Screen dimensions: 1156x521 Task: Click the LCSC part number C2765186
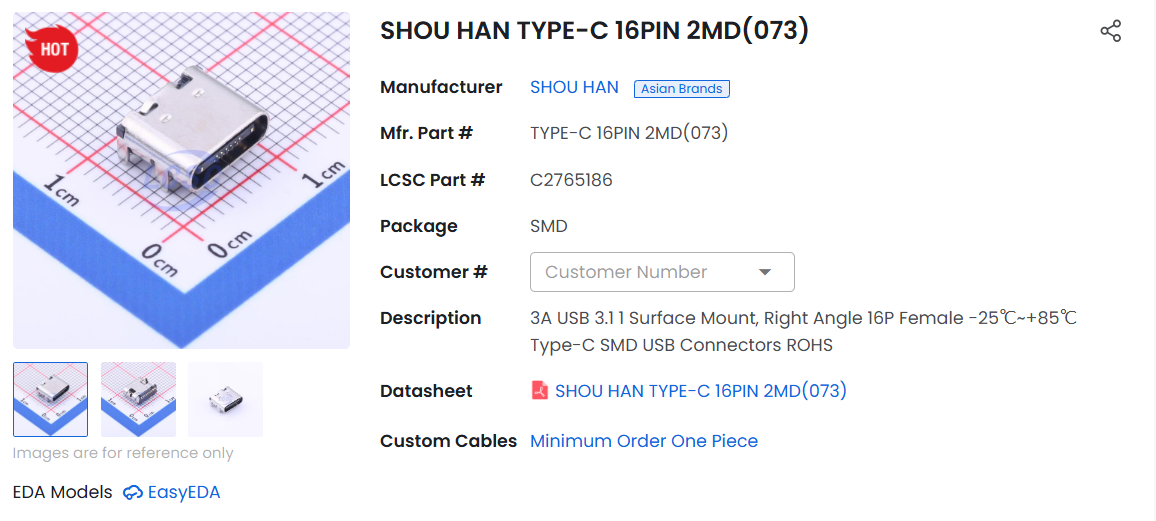pos(571,180)
